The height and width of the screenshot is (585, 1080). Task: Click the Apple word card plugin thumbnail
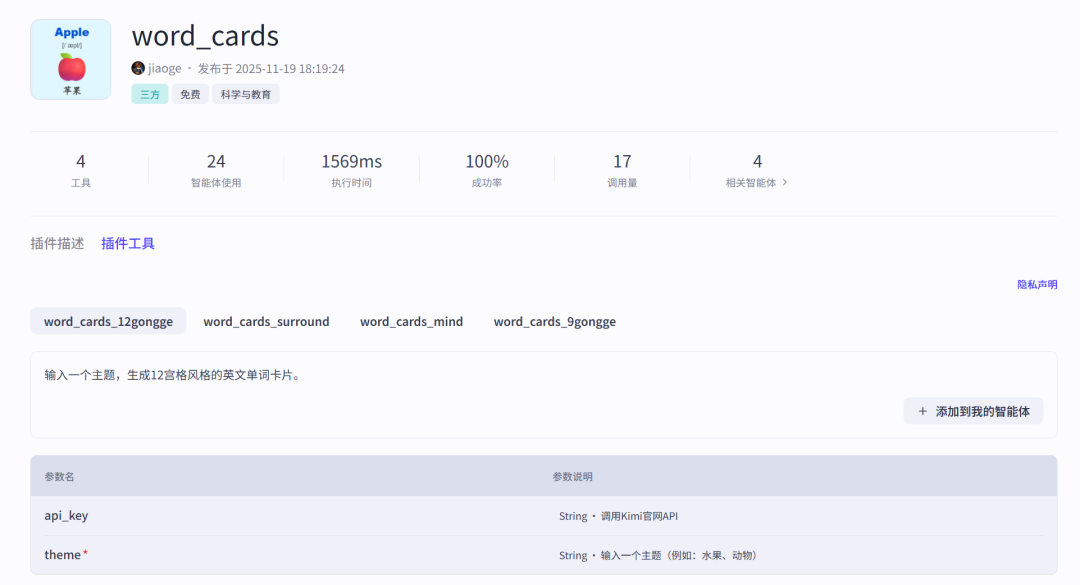(70, 60)
